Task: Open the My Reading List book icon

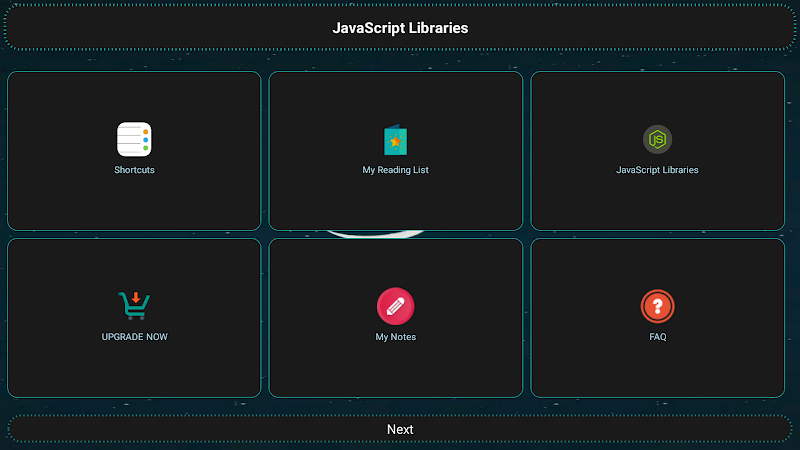Action: [x=395, y=140]
